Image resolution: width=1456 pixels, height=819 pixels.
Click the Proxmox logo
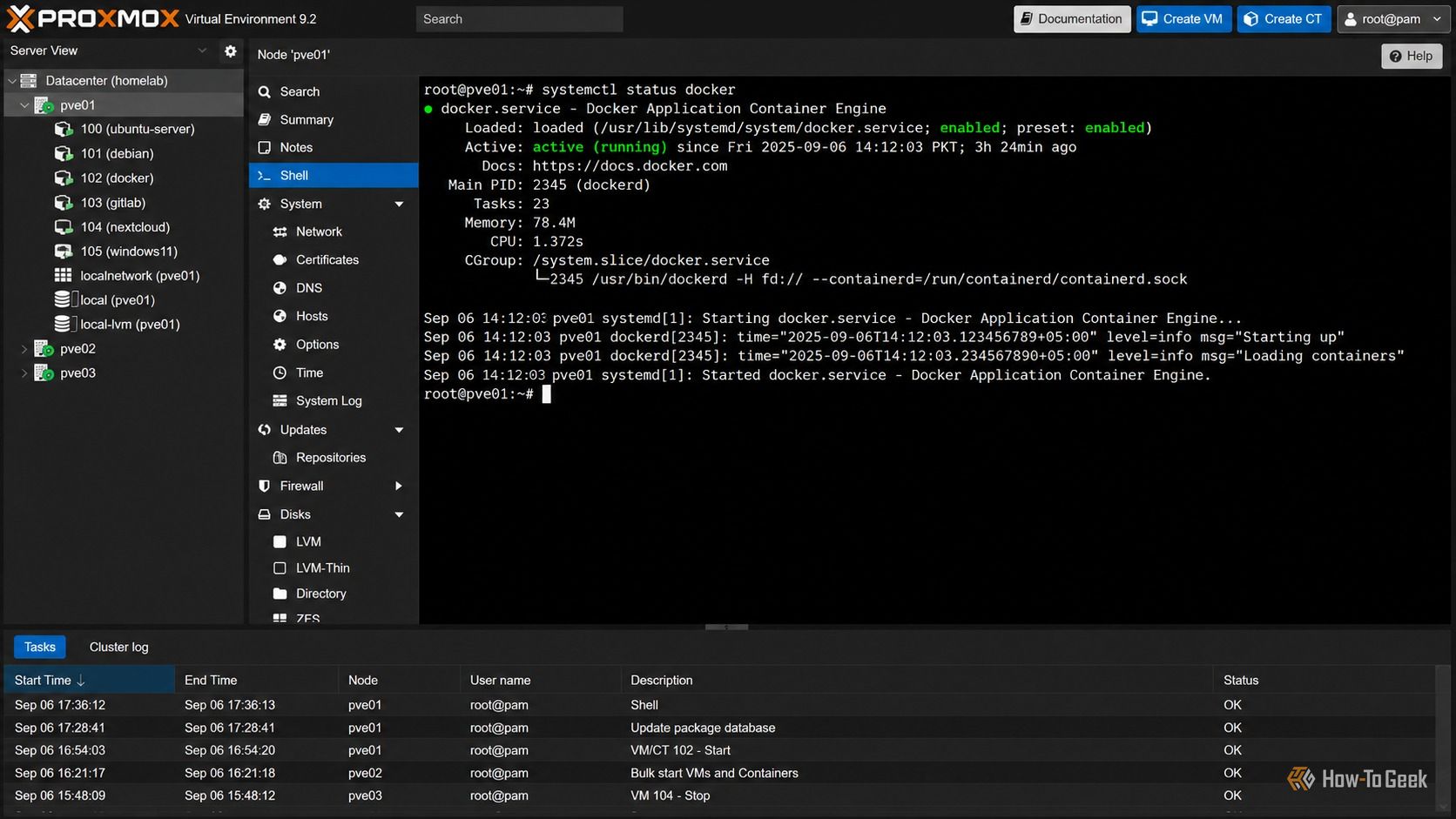93,18
